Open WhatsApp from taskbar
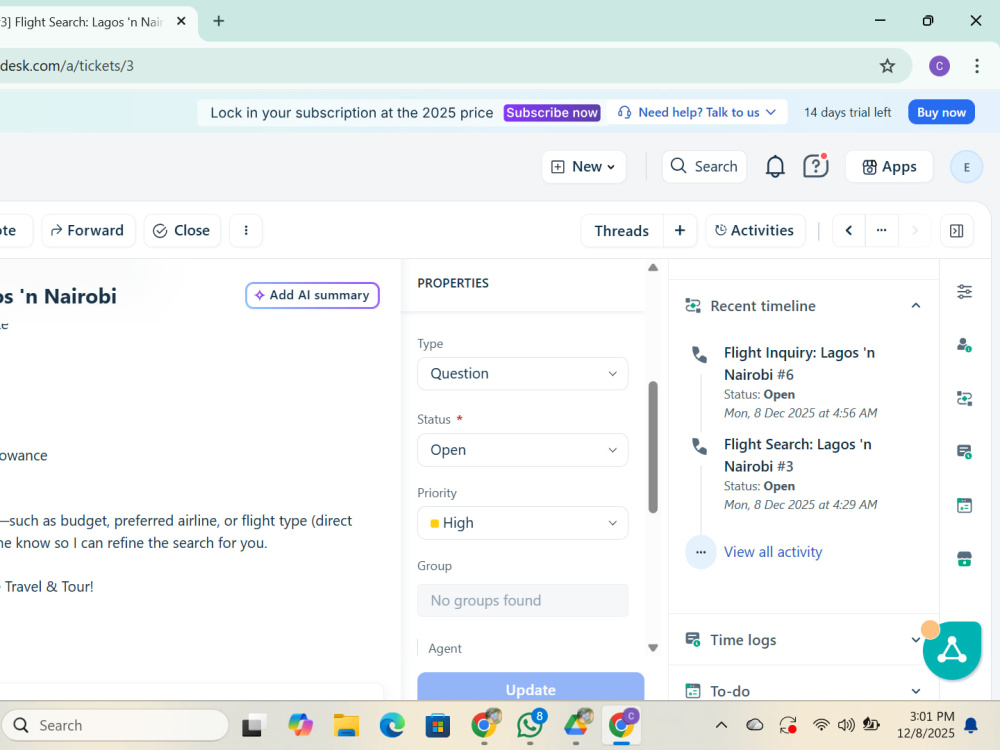 pos(531,725)
